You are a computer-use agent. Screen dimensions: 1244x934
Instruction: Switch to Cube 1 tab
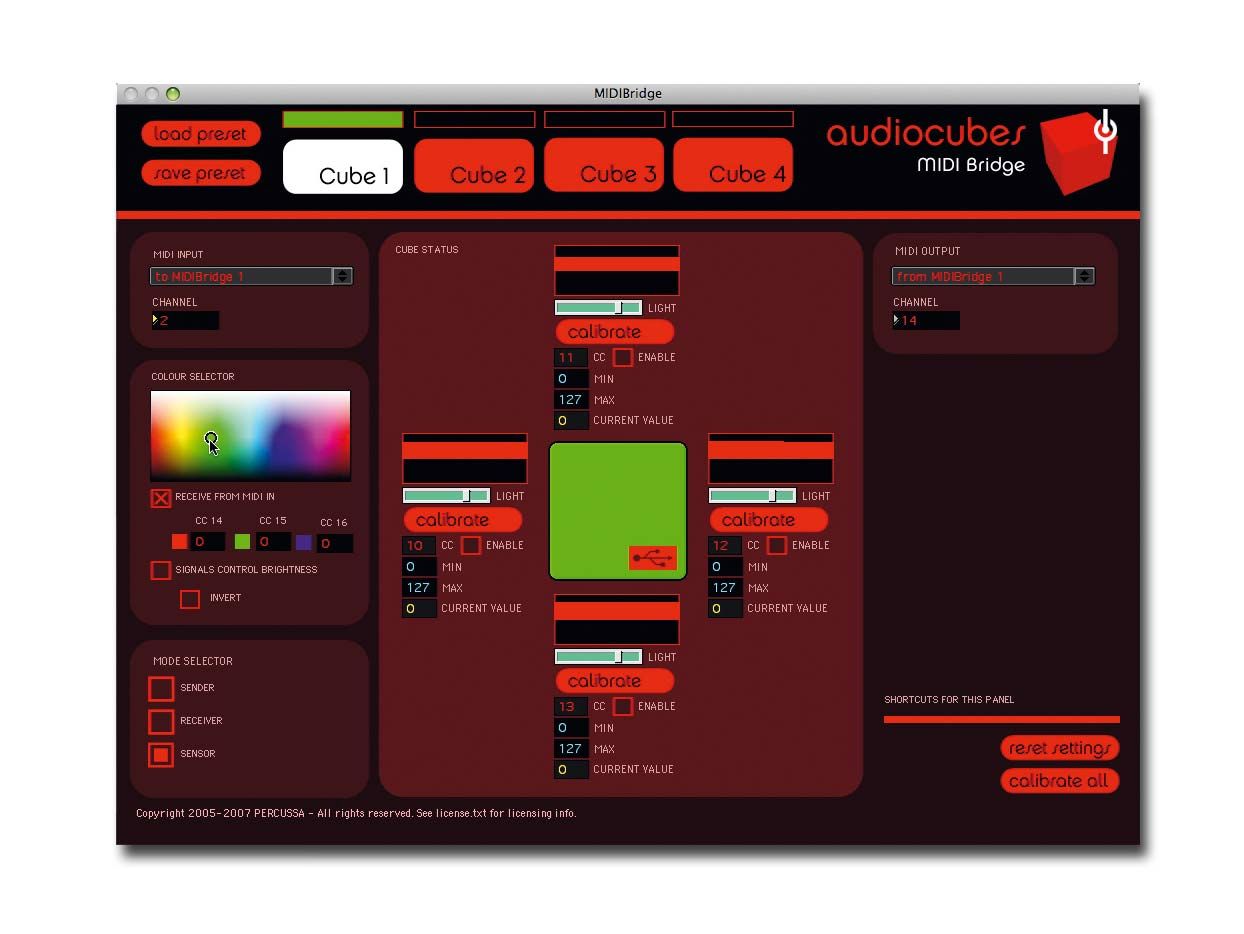click(x=343, y=166)
